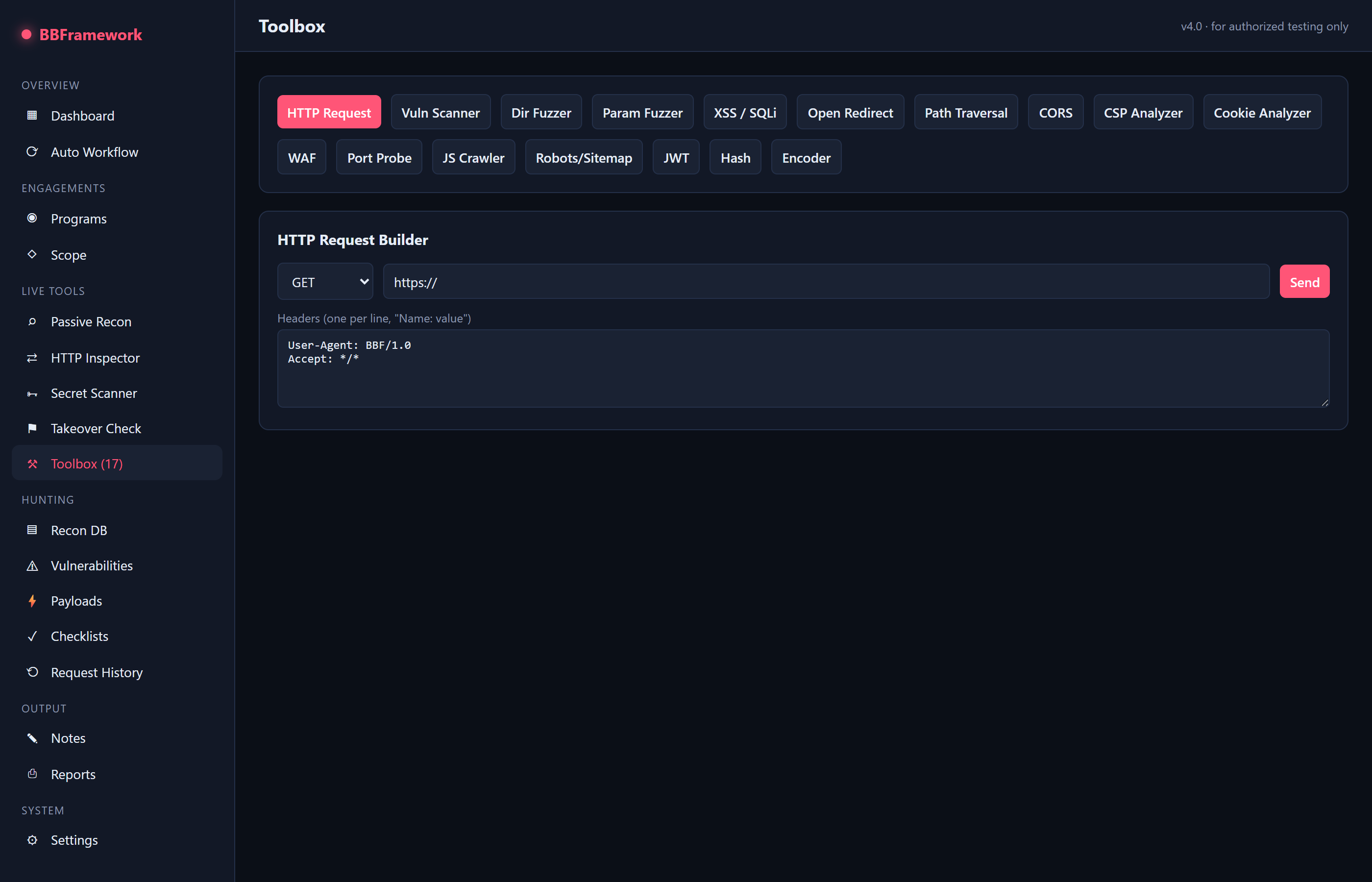Open the Port Probe tab
Screen dimensions: 1372x882
point(379,157)
